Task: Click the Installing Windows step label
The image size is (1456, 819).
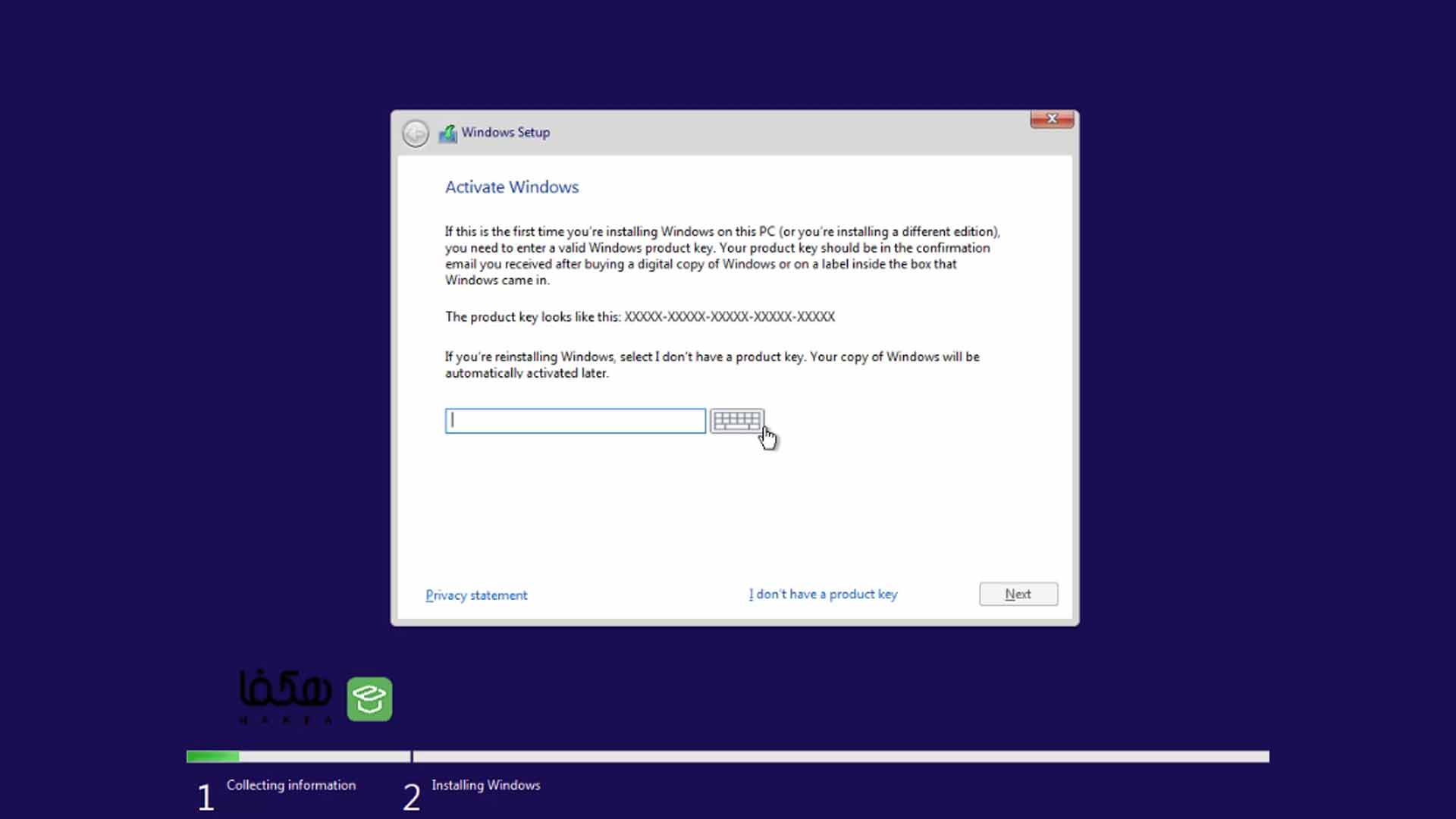Action: 486,786
